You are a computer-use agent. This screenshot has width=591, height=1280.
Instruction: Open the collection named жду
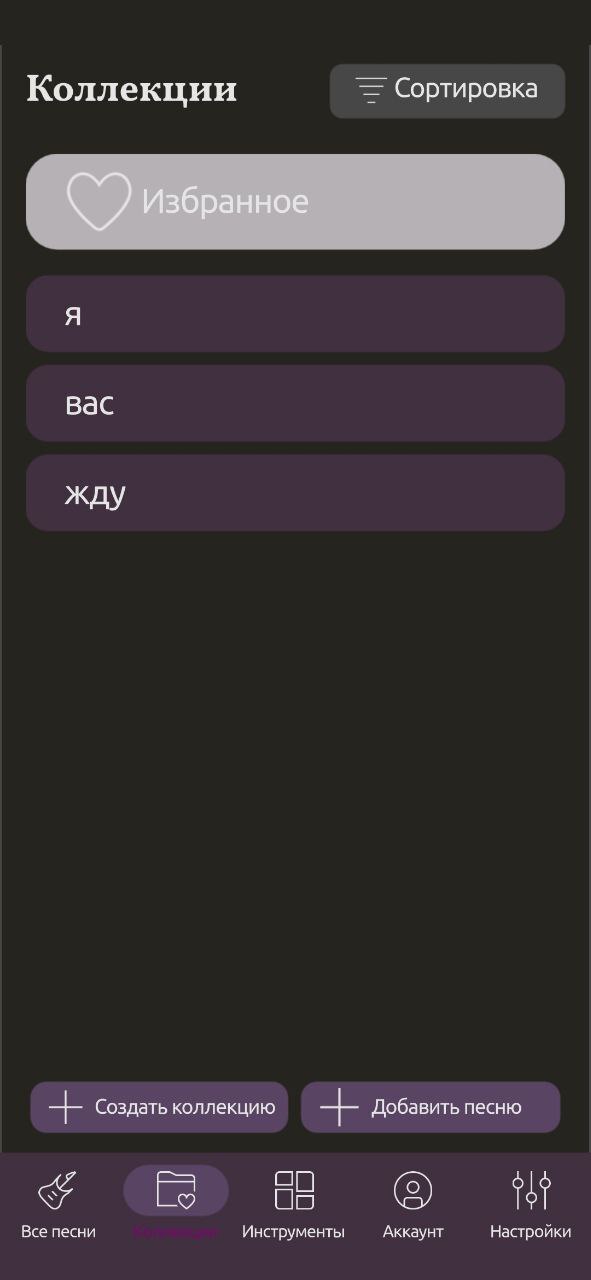(295, 493)
